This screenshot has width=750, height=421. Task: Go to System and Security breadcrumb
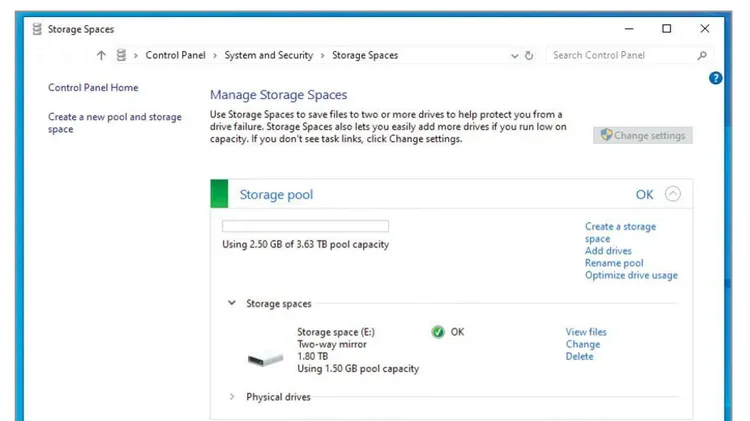269,55
